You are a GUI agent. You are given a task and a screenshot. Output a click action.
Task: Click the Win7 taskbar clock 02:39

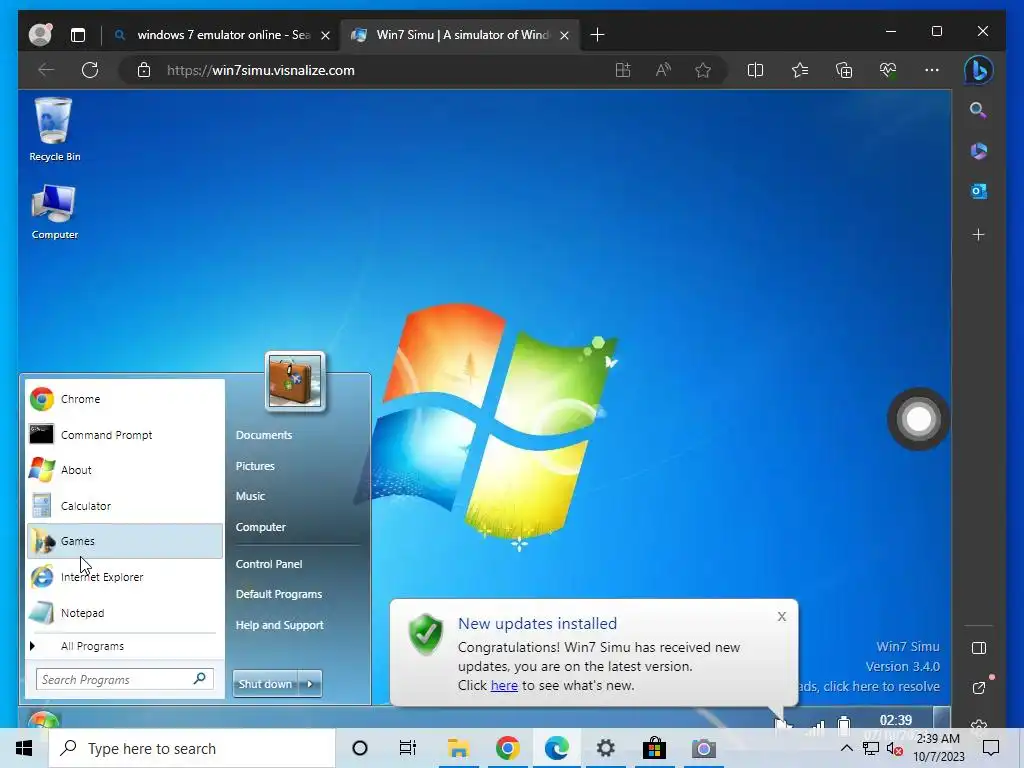pos(895,720)
